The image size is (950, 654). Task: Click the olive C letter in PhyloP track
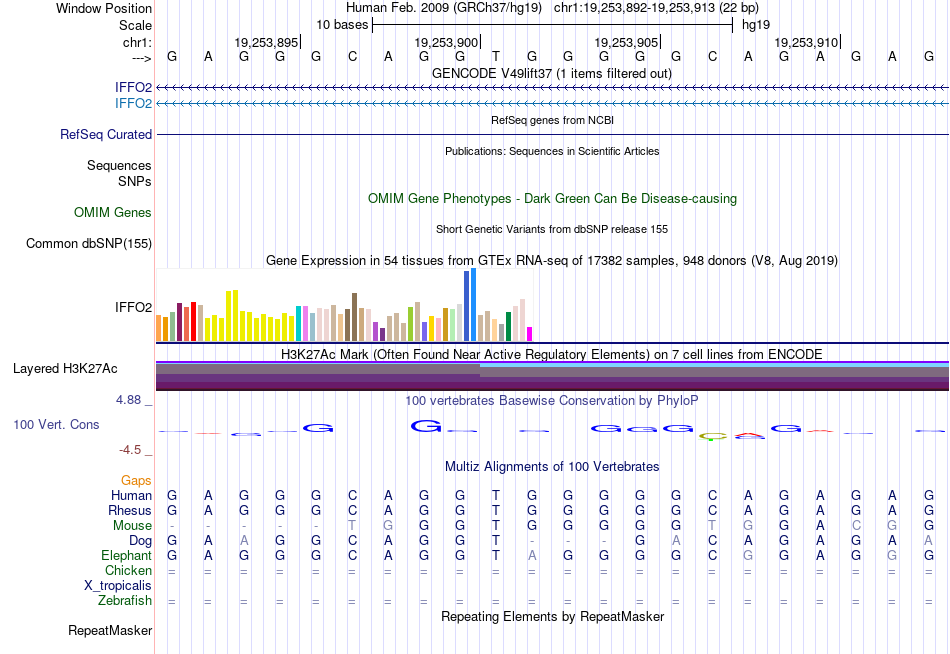(x=712, y=436)
